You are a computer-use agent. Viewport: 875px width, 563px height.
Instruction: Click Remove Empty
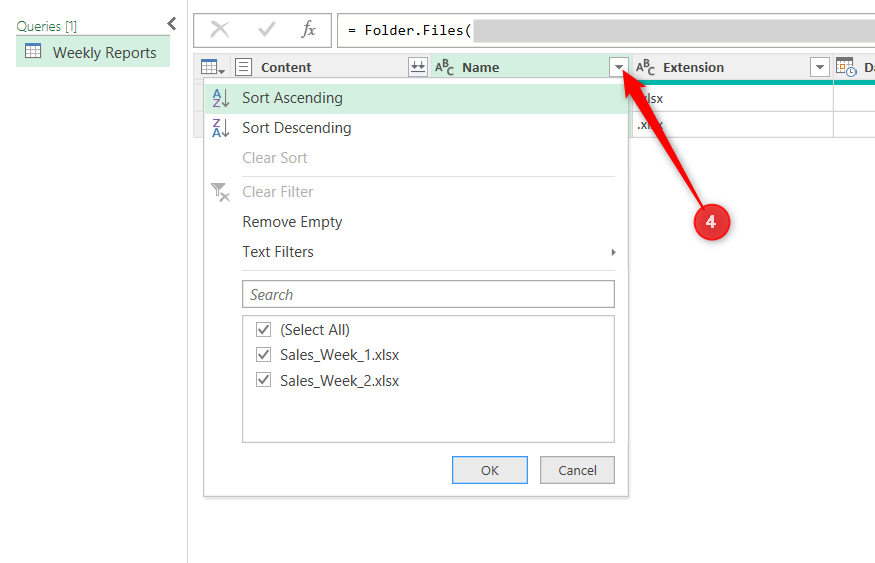[416, 222]
